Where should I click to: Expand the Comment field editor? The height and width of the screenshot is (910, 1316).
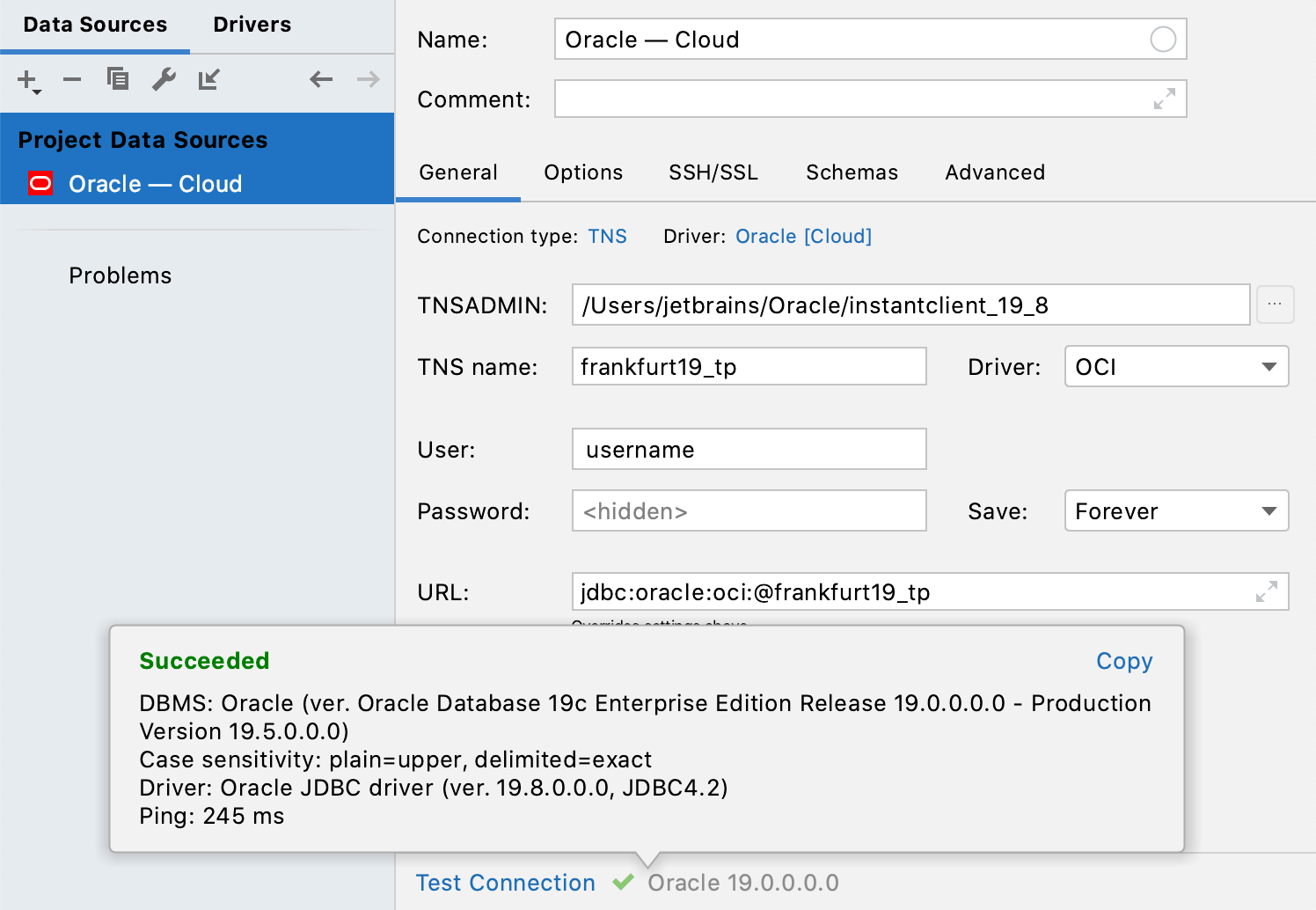click(x=1165, y=99)
